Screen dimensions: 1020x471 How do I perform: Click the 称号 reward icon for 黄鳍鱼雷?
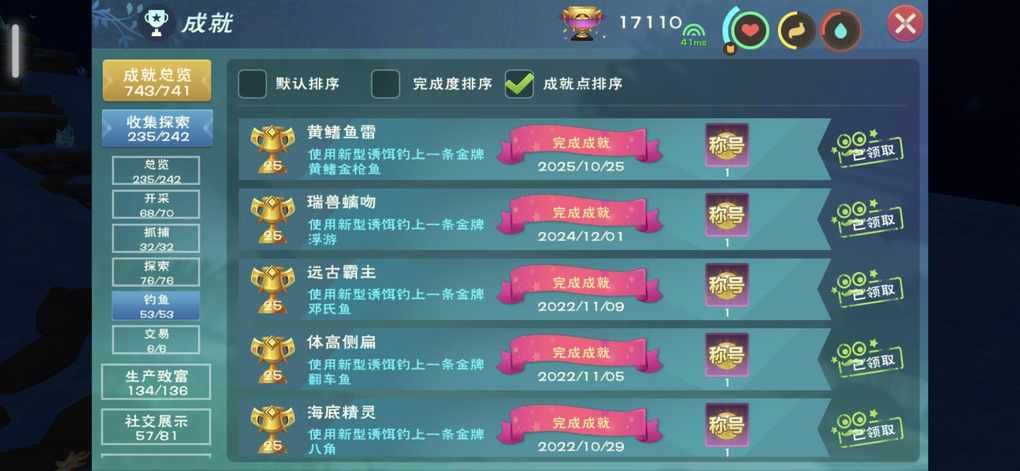727,144
